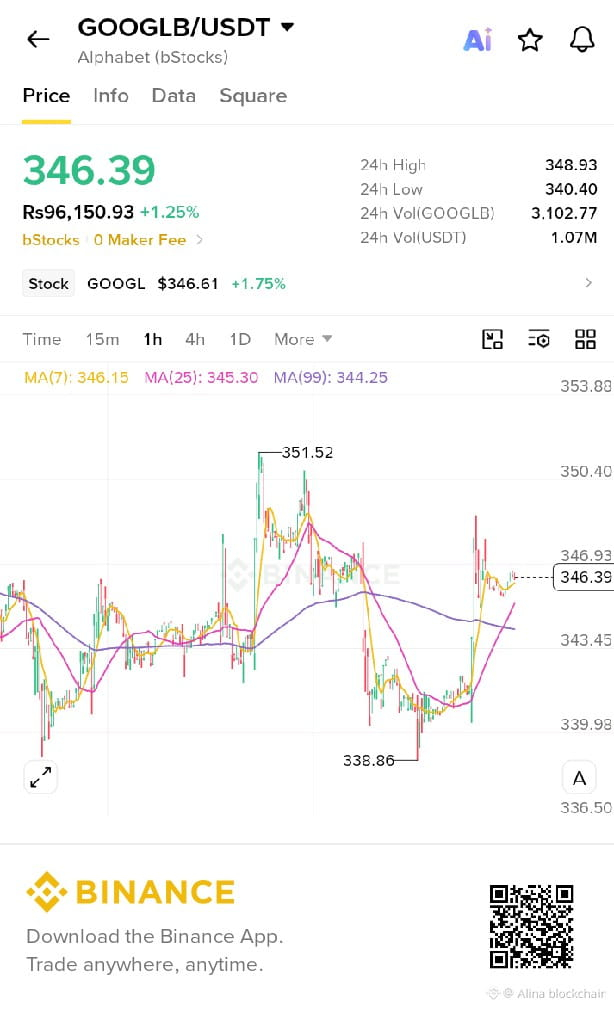This screenshot has width=614, height=1009.
Task: Click the Rs96,150.93 converted price
Action: 78,212
